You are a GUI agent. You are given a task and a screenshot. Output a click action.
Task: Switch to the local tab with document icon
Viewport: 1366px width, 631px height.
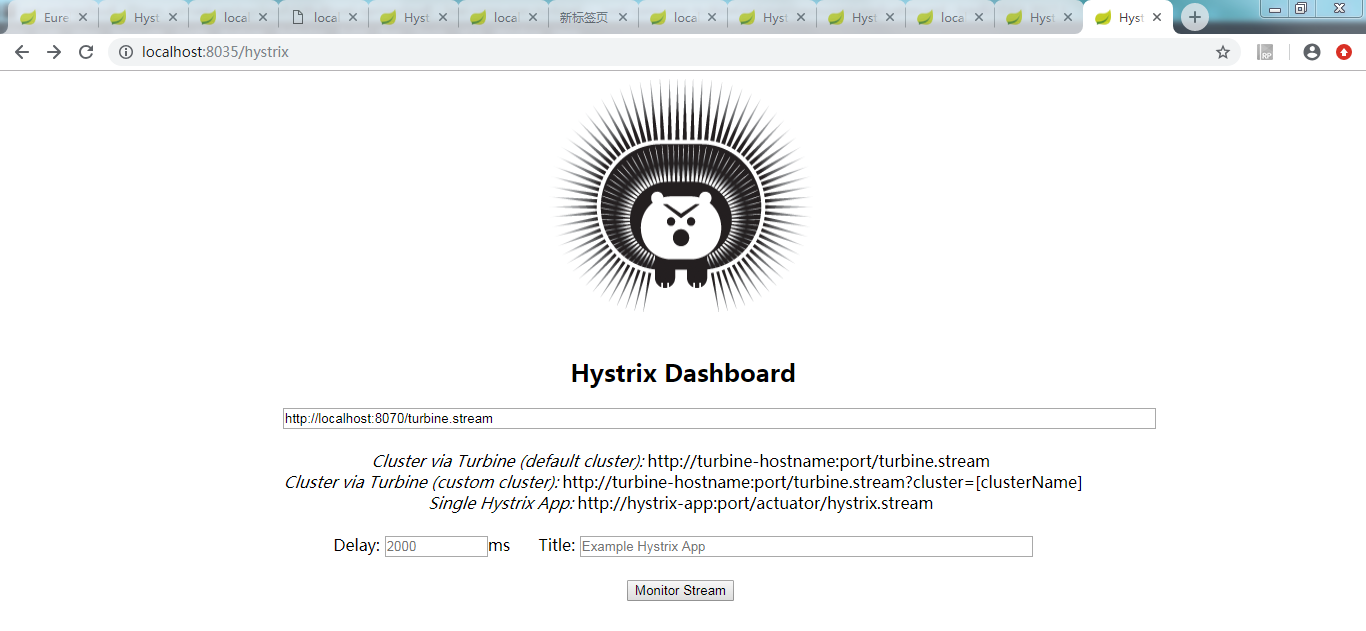pyautogui.click(x=325, y=18)
